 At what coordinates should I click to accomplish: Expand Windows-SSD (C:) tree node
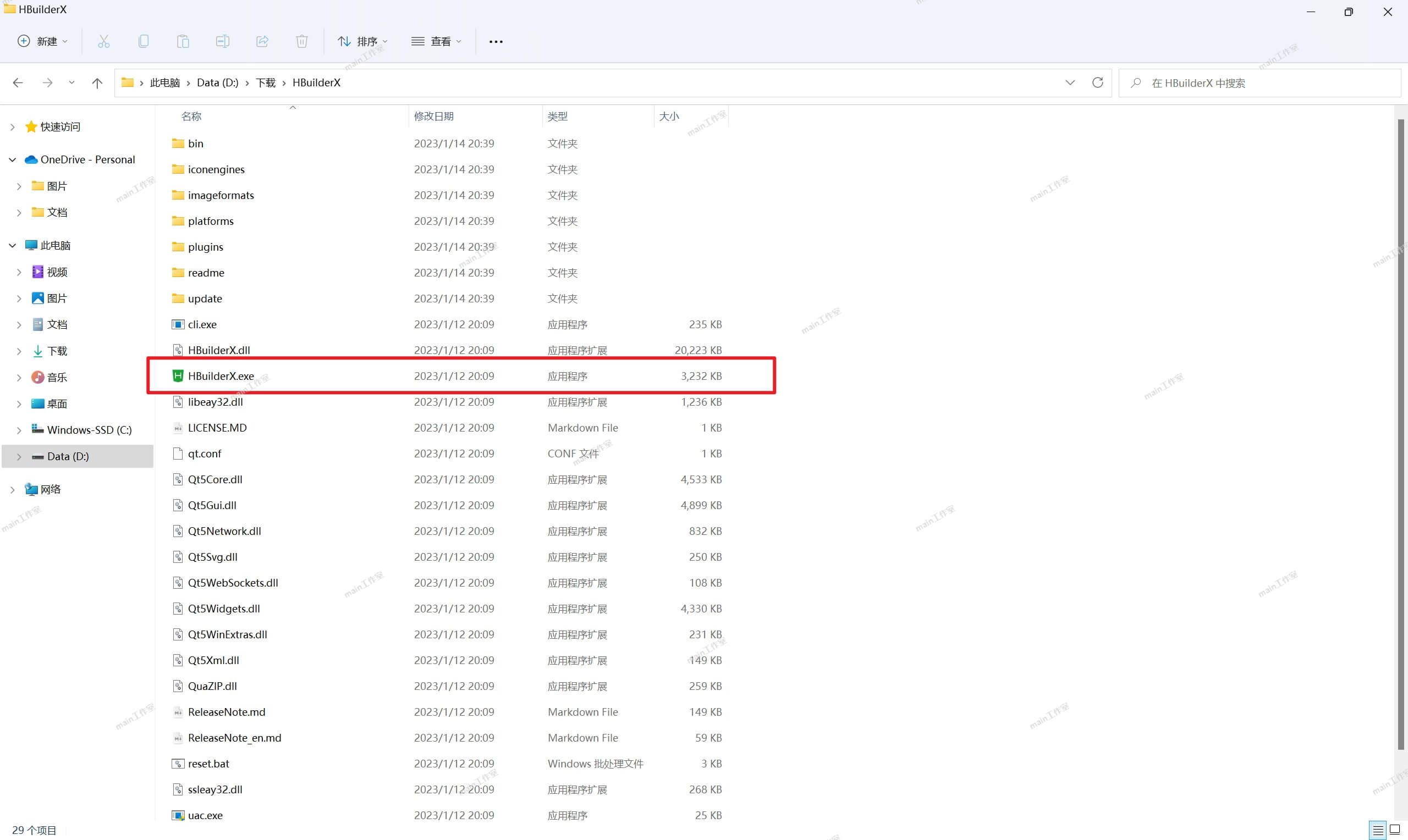19,430
